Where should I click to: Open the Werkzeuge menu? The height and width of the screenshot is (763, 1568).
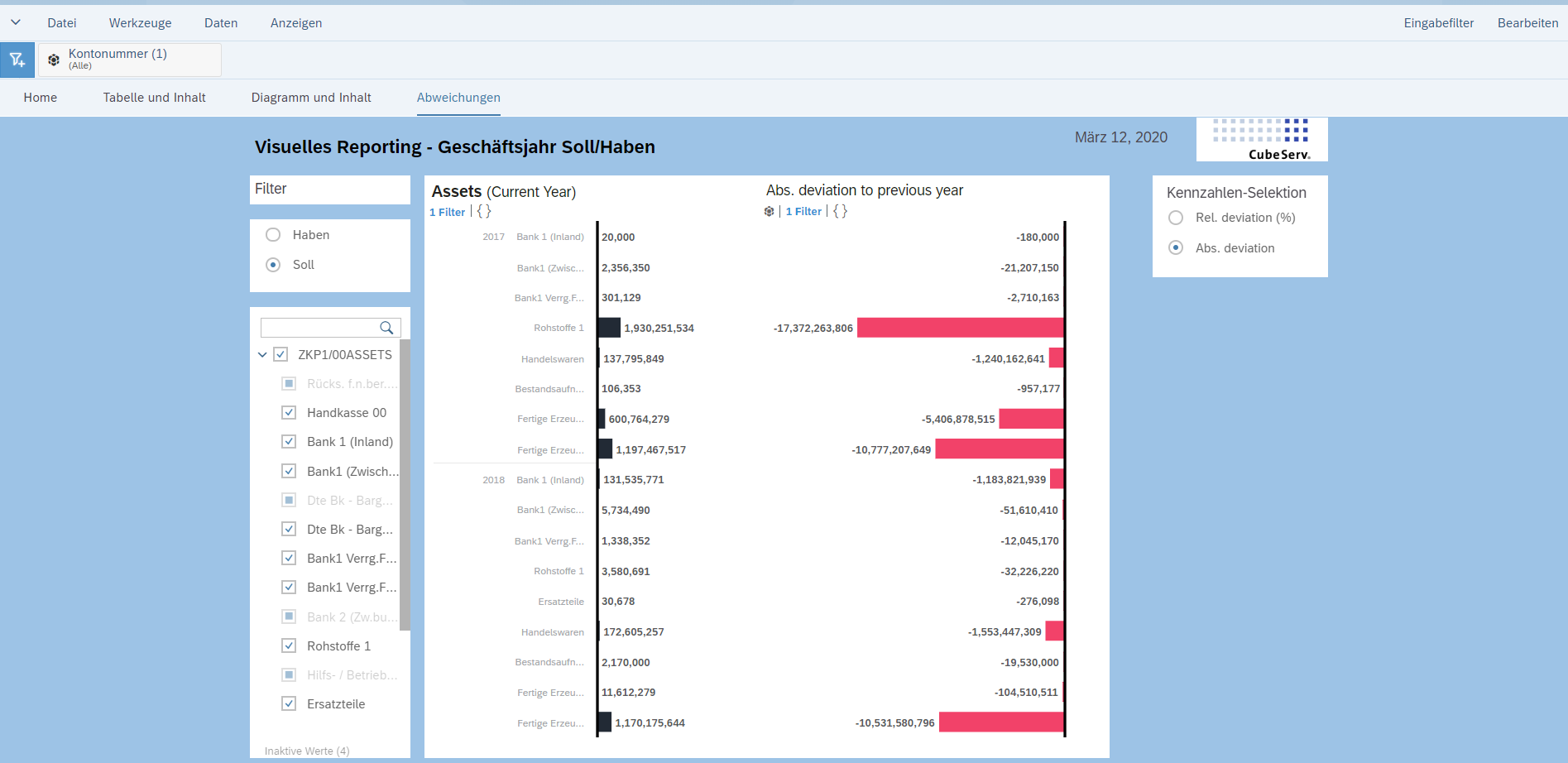(139, 22)
